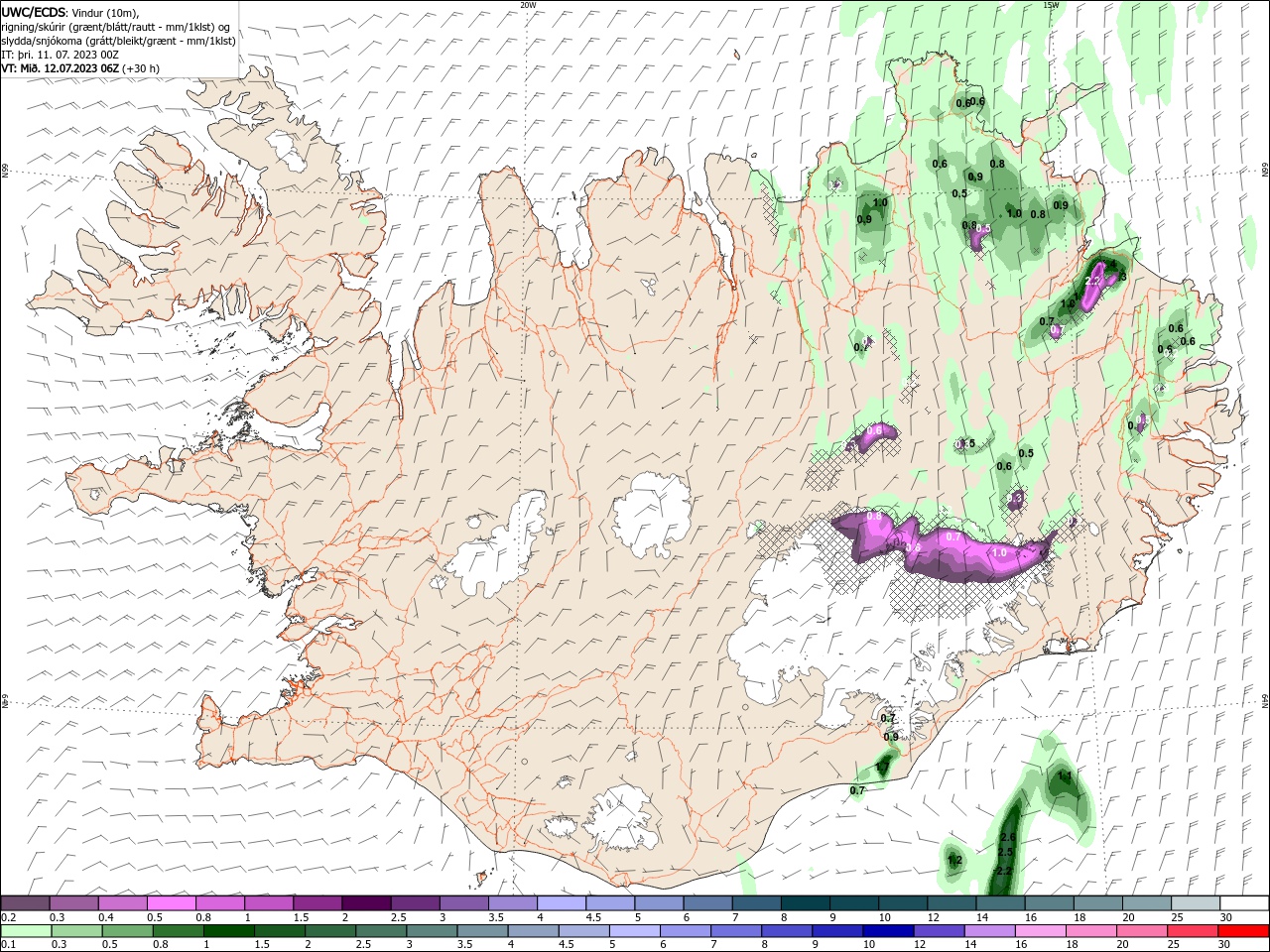Click the navy blue rain swatch between 10 and 12
1270x952 pixels.
tap(886, 930)
